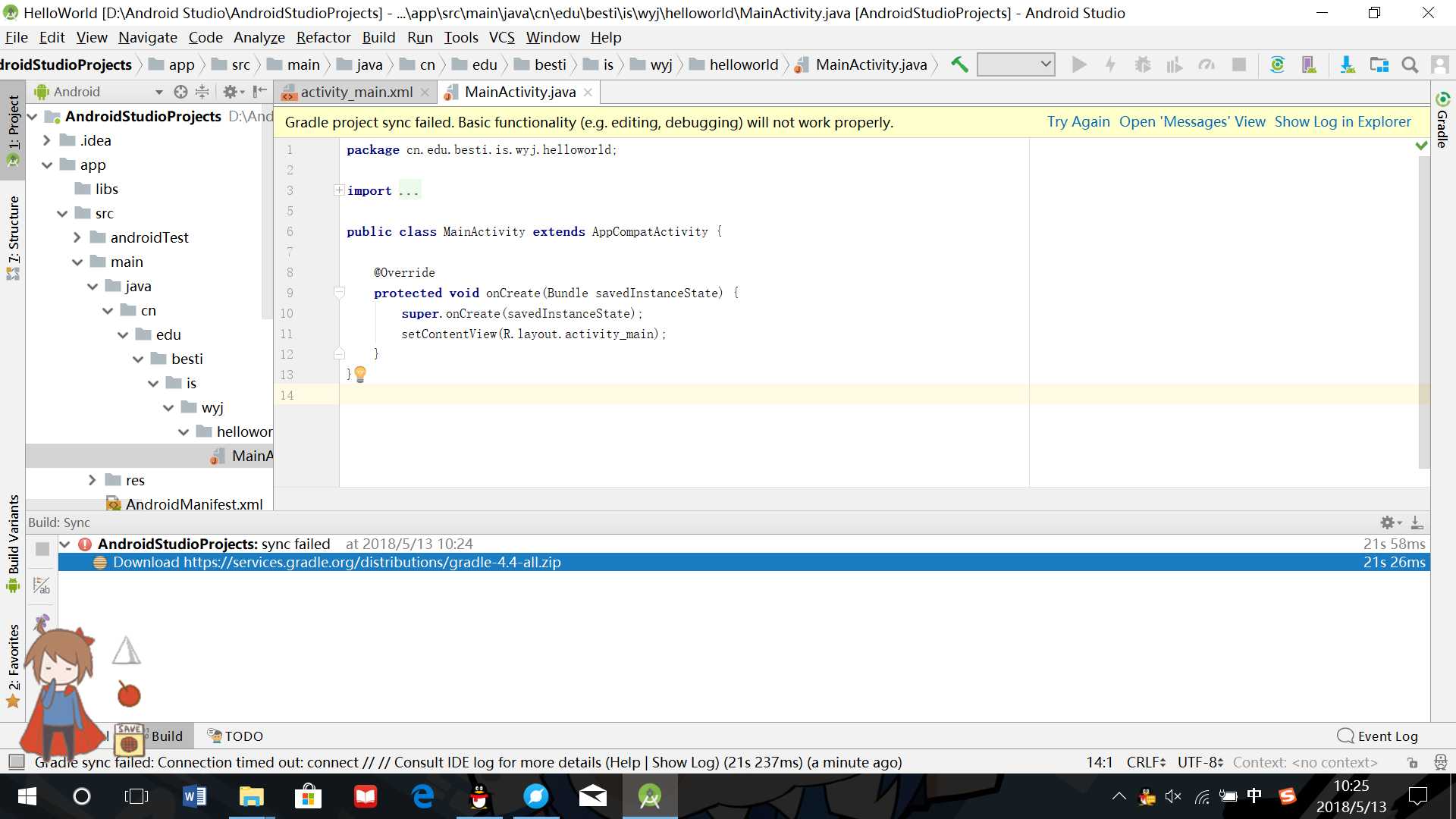Open the Event Log
This screenshot has width=1456, height=819.
click(1378, 736)
